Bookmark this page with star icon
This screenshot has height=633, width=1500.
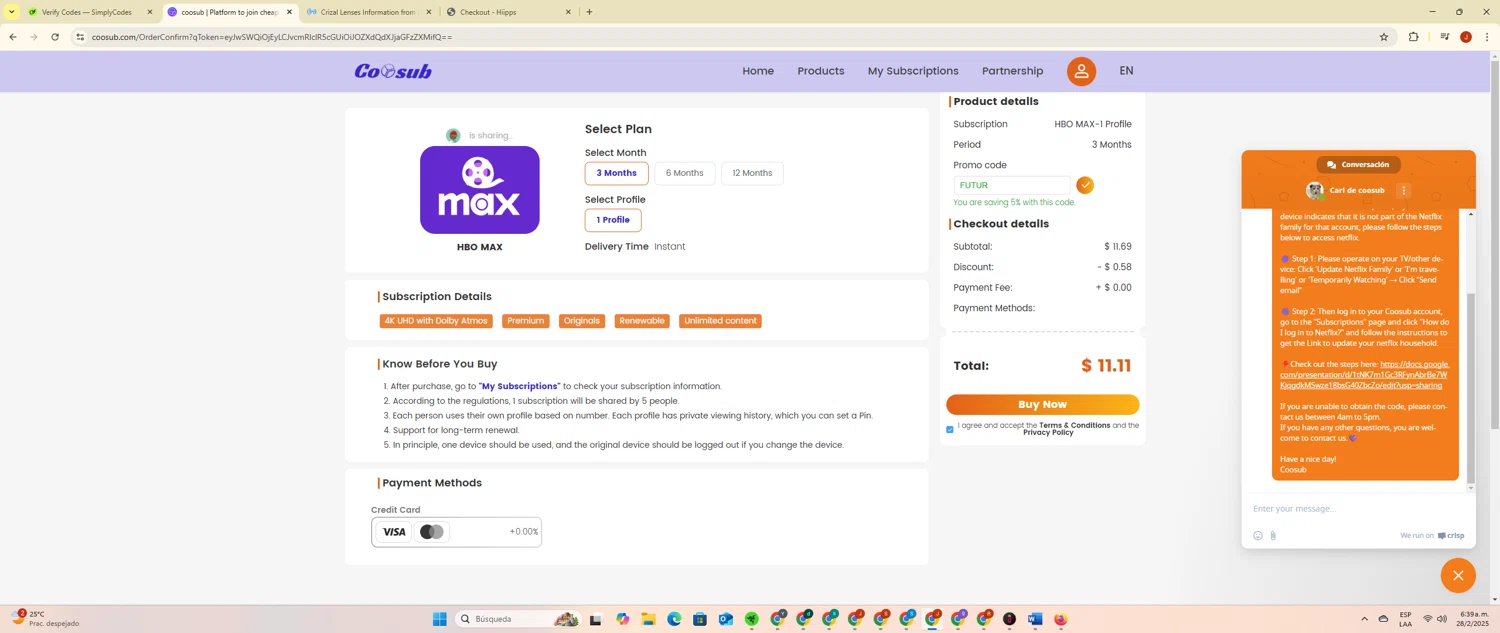click(1384, 37)
